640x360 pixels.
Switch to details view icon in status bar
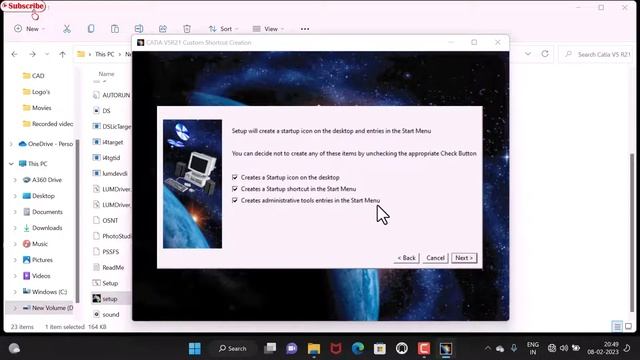[x=617, y=327]
